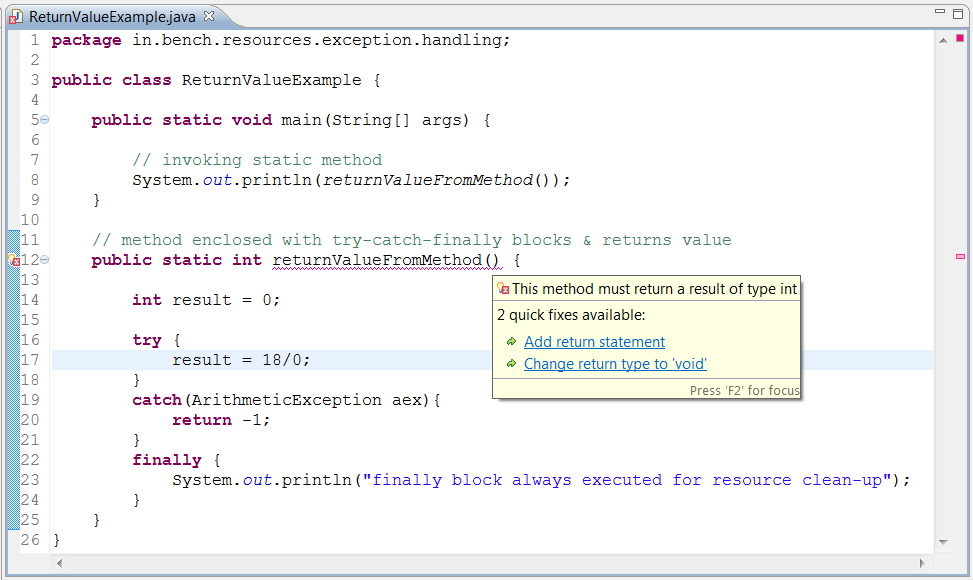The image size is (973, 580).
Task: Click Change return type to 'void' link
Action: 615,364
